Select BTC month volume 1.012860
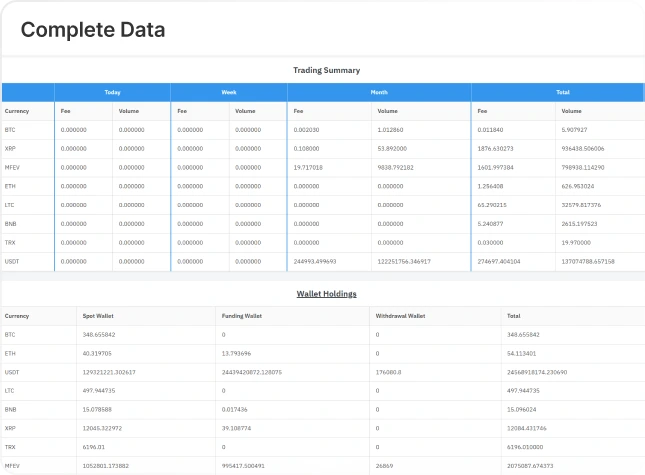 point(390,130)
